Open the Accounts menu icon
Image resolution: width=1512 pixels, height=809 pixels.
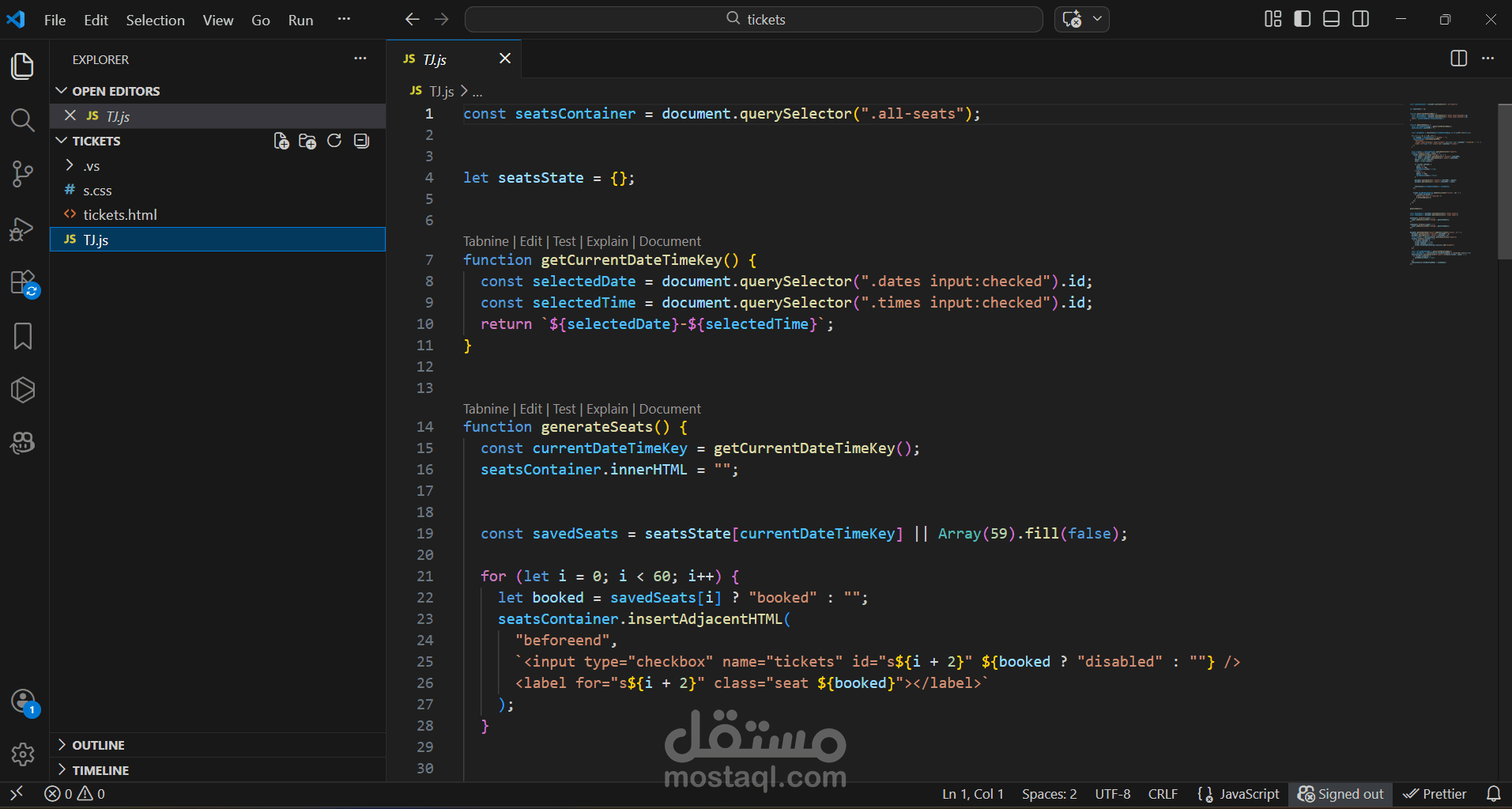[23, 701]
